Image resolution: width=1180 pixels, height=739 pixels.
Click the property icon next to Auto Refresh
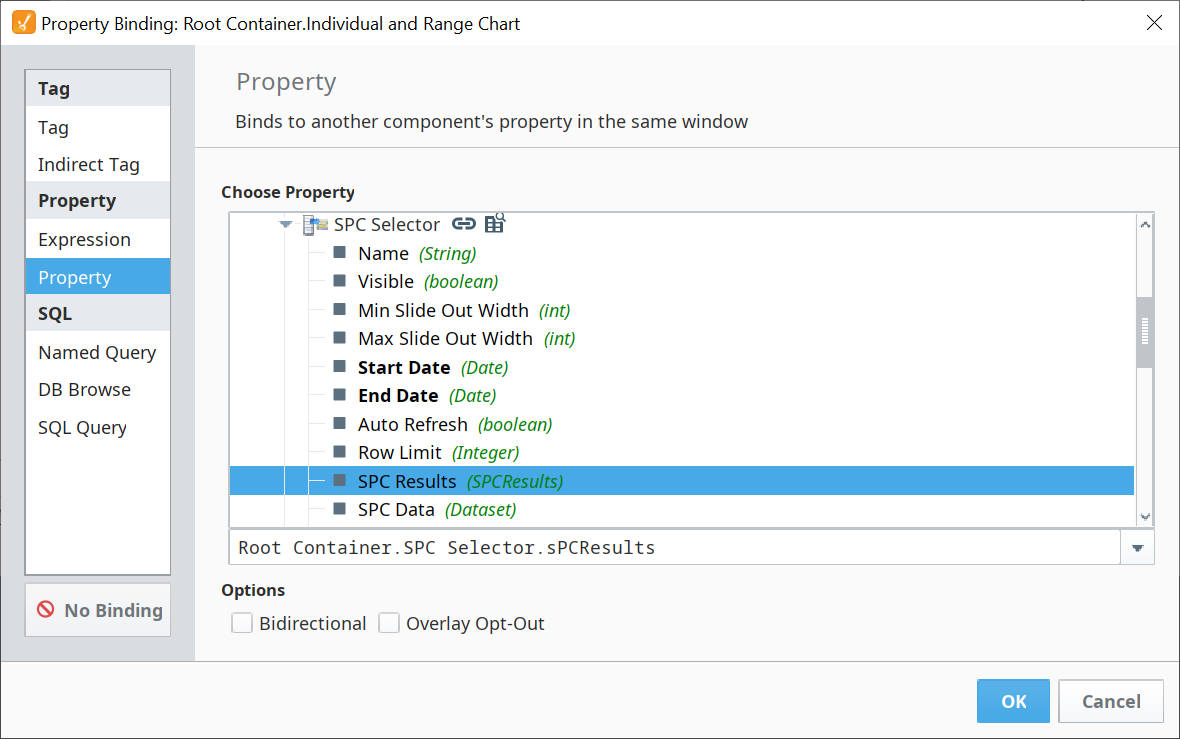pos(339,424)
